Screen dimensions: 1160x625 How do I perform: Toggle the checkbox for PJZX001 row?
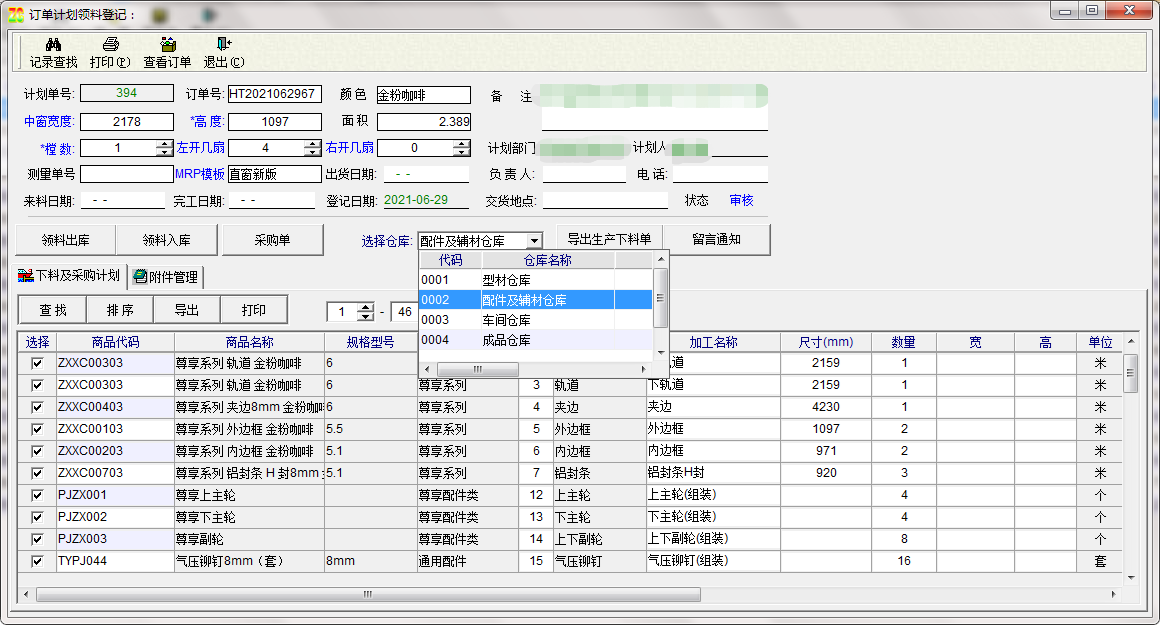pyautogui.click(x=37, y=495)
